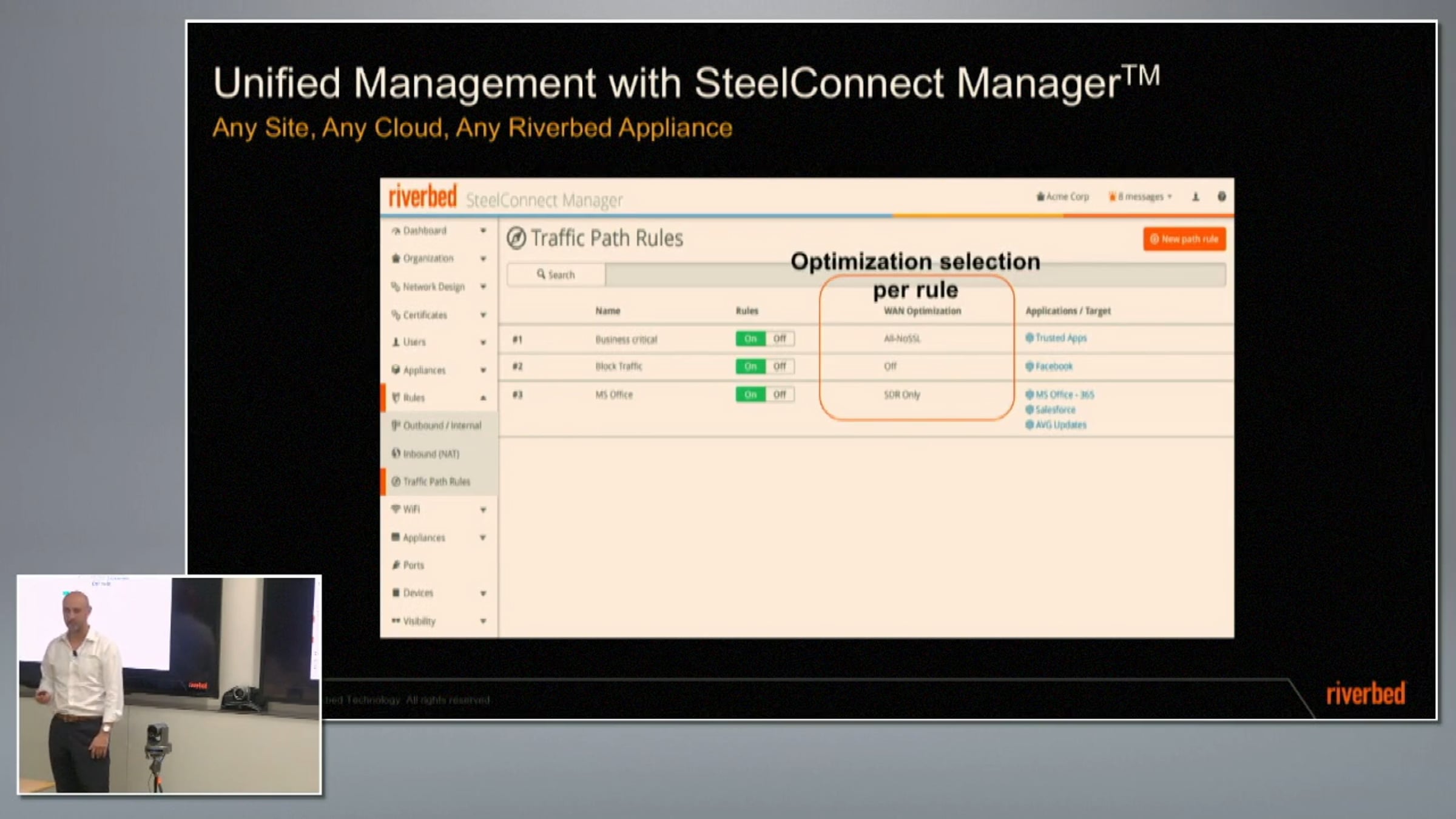
Task: Click the presenter video inset thumbnail
Action: pyautogui.click(x=169, y=685)
